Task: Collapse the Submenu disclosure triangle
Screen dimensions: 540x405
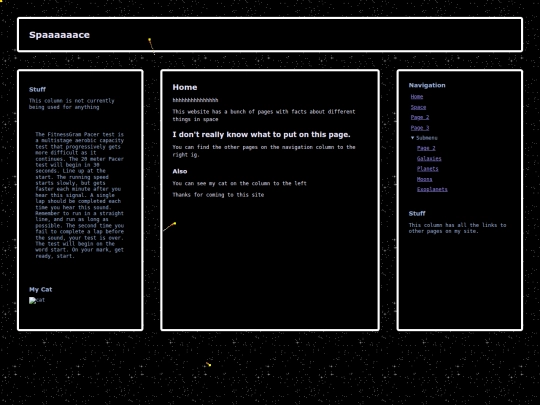Action: tap(413, 138)
